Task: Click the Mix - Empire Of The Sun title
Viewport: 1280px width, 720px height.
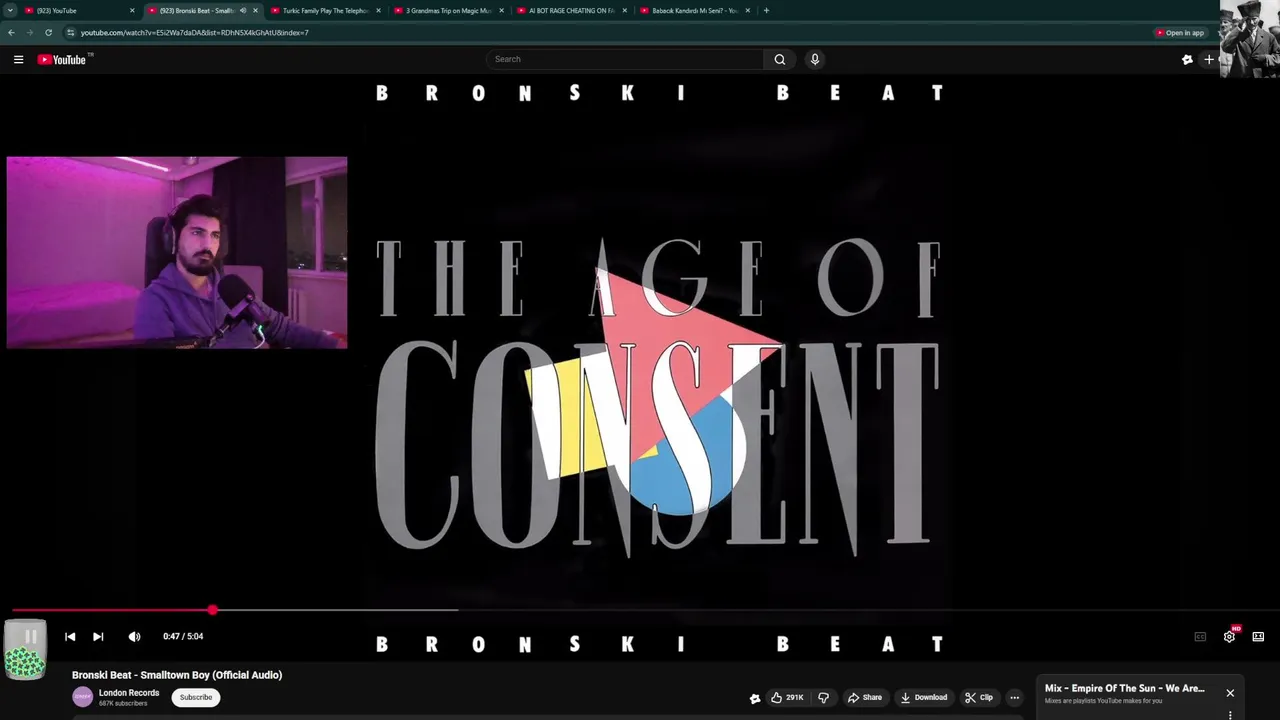Action: pyautogui.click(x=1125, y=688)
